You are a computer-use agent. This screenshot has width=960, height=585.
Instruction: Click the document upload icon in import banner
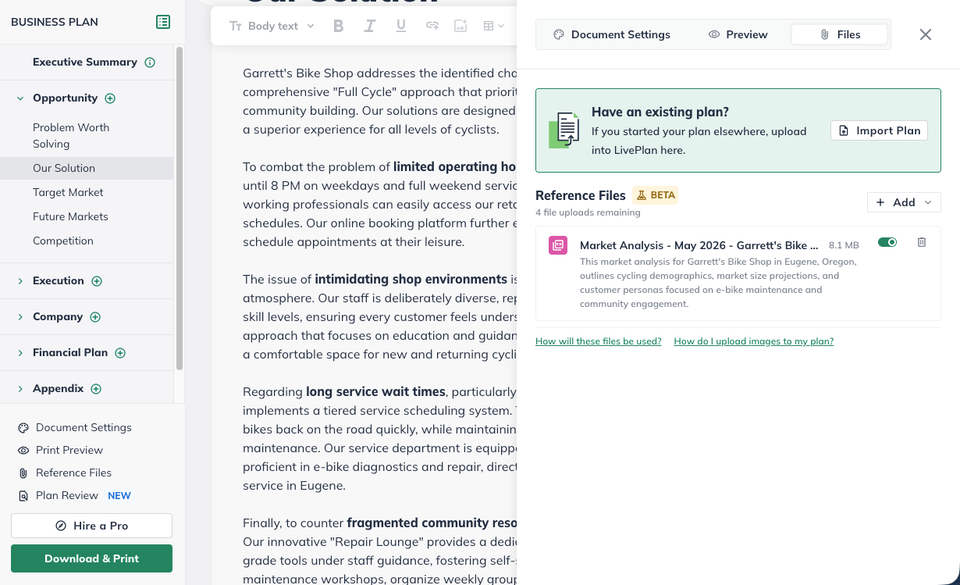click(564, 130)
